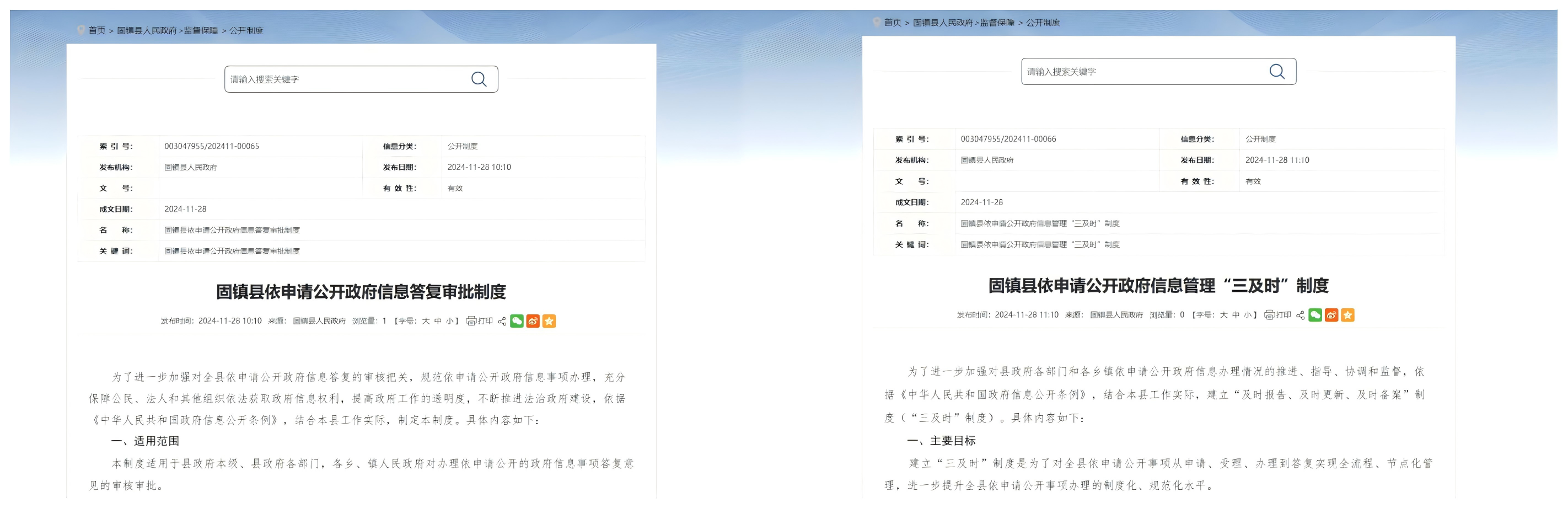Open 公开制度 breadcrumb on "三及时"制度 page

click(x=1043, y=23)
